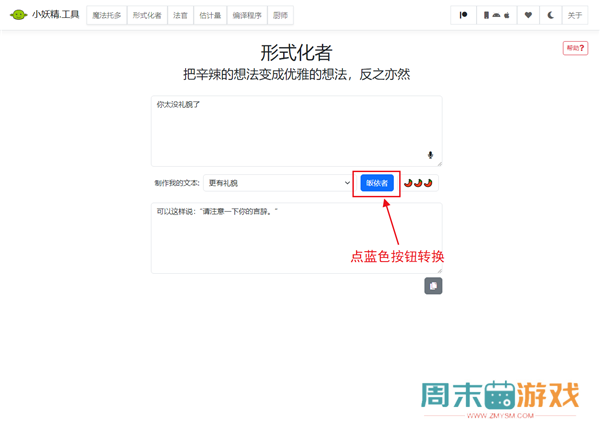Image resolution: width=600 pixels, height=425 pixels.
Task: Focus the input text area containing 你太没礼貌了
Action: tap(297, 131)
